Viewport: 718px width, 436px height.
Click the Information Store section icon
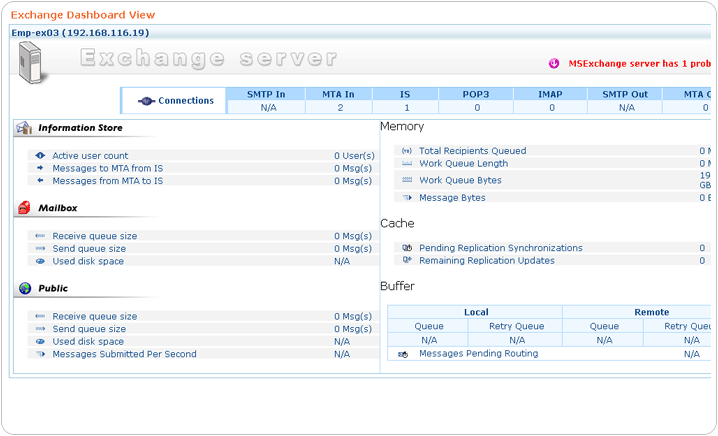tap(24, 128)
